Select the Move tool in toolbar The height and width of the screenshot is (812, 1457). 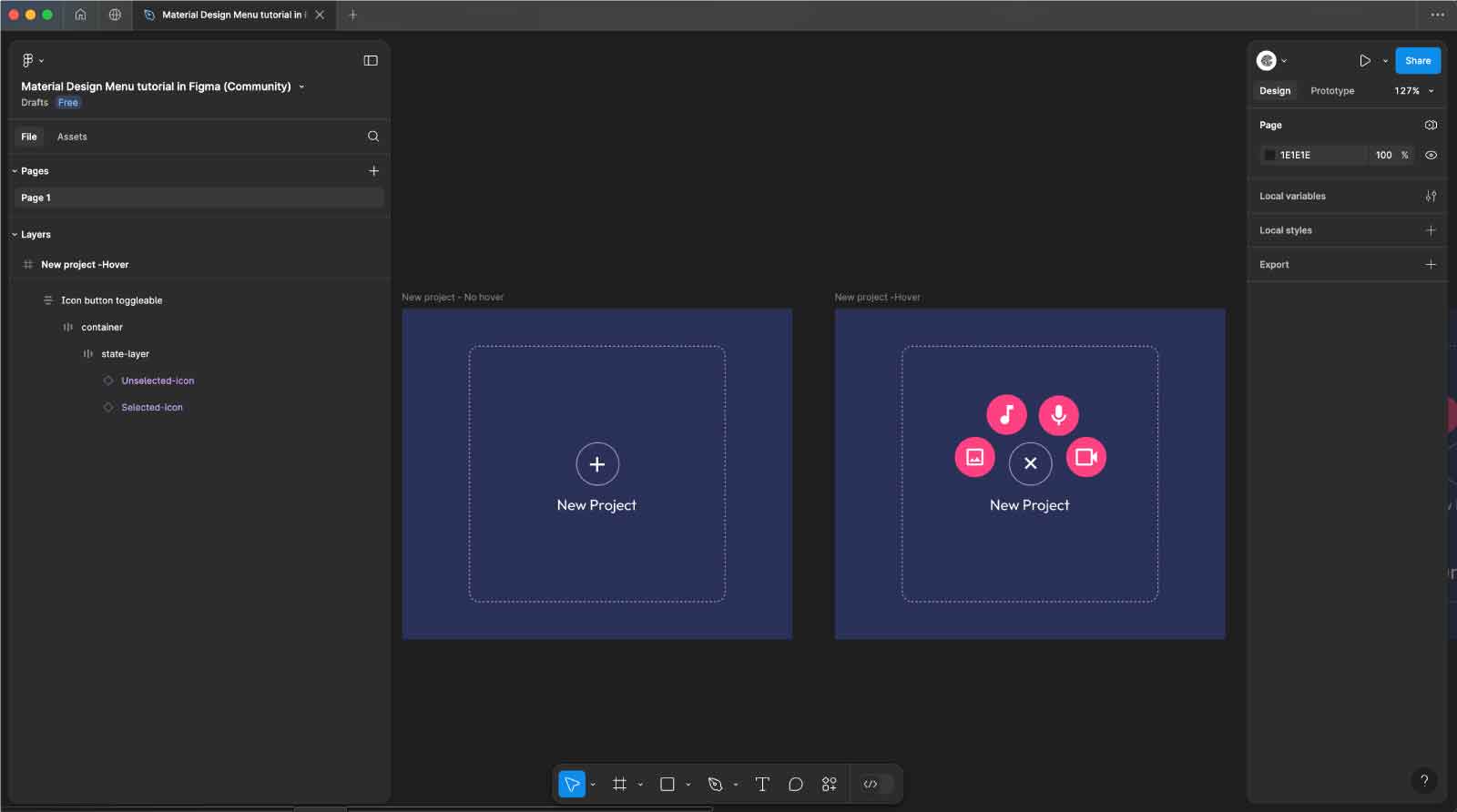pos(571,784)
